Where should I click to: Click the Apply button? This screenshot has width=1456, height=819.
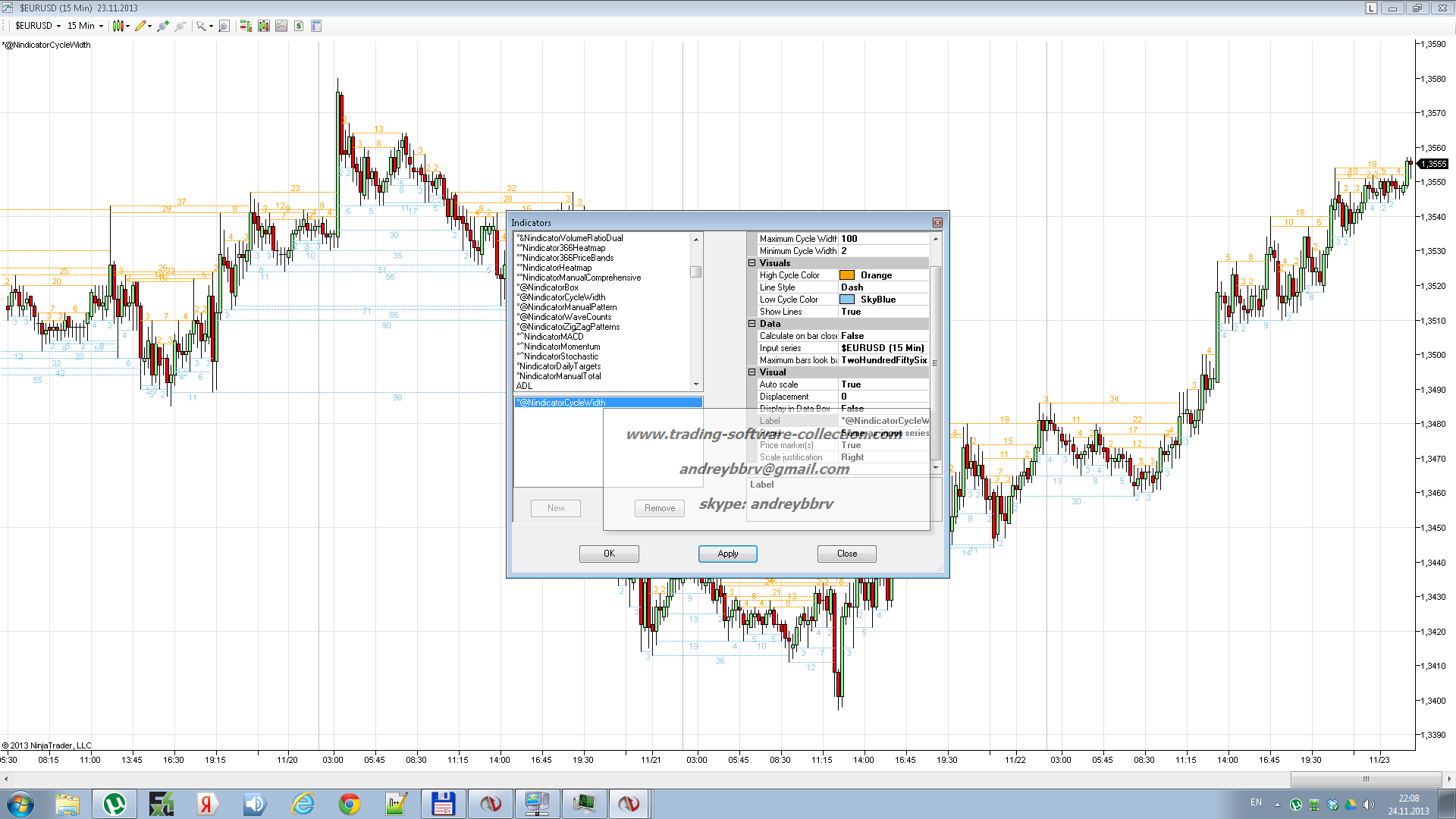click(727, 554)
